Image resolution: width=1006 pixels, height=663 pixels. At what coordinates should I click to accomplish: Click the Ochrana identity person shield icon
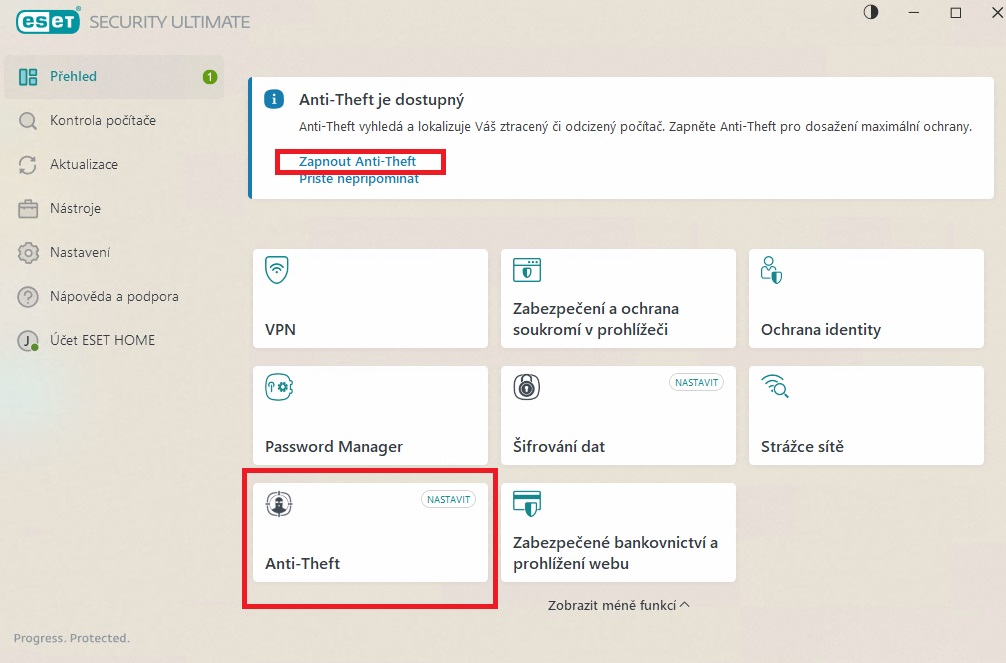[771, 270]
